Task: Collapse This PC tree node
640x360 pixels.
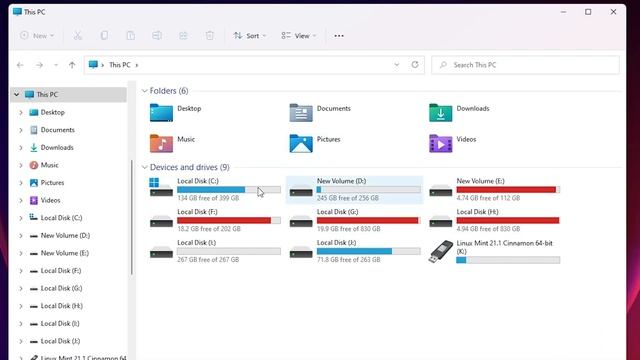Action: click(x=16, y=94)
